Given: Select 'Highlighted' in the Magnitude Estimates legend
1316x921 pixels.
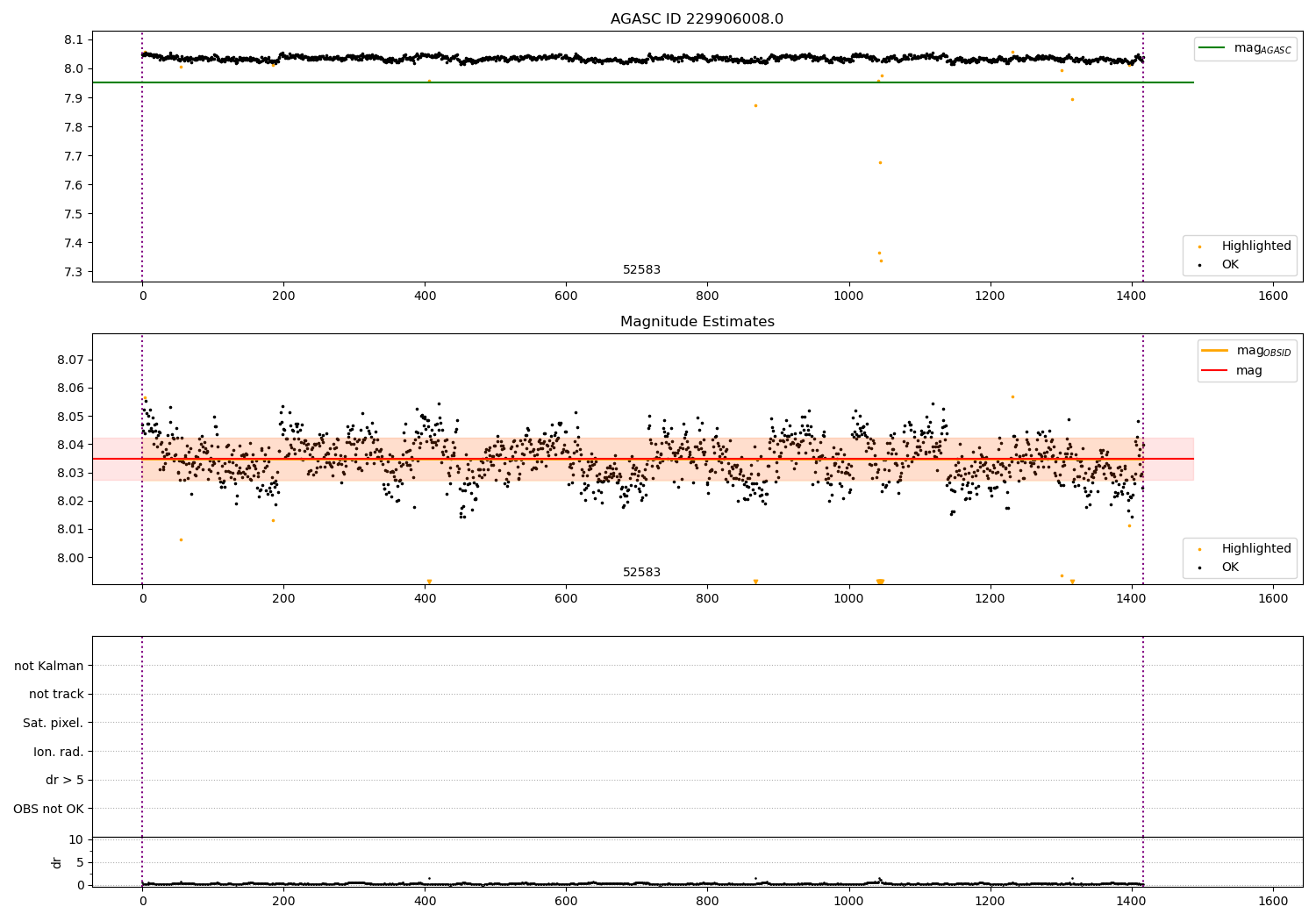Looking at the screenshot, I should pyautogui.click(x=1256, y=549).
